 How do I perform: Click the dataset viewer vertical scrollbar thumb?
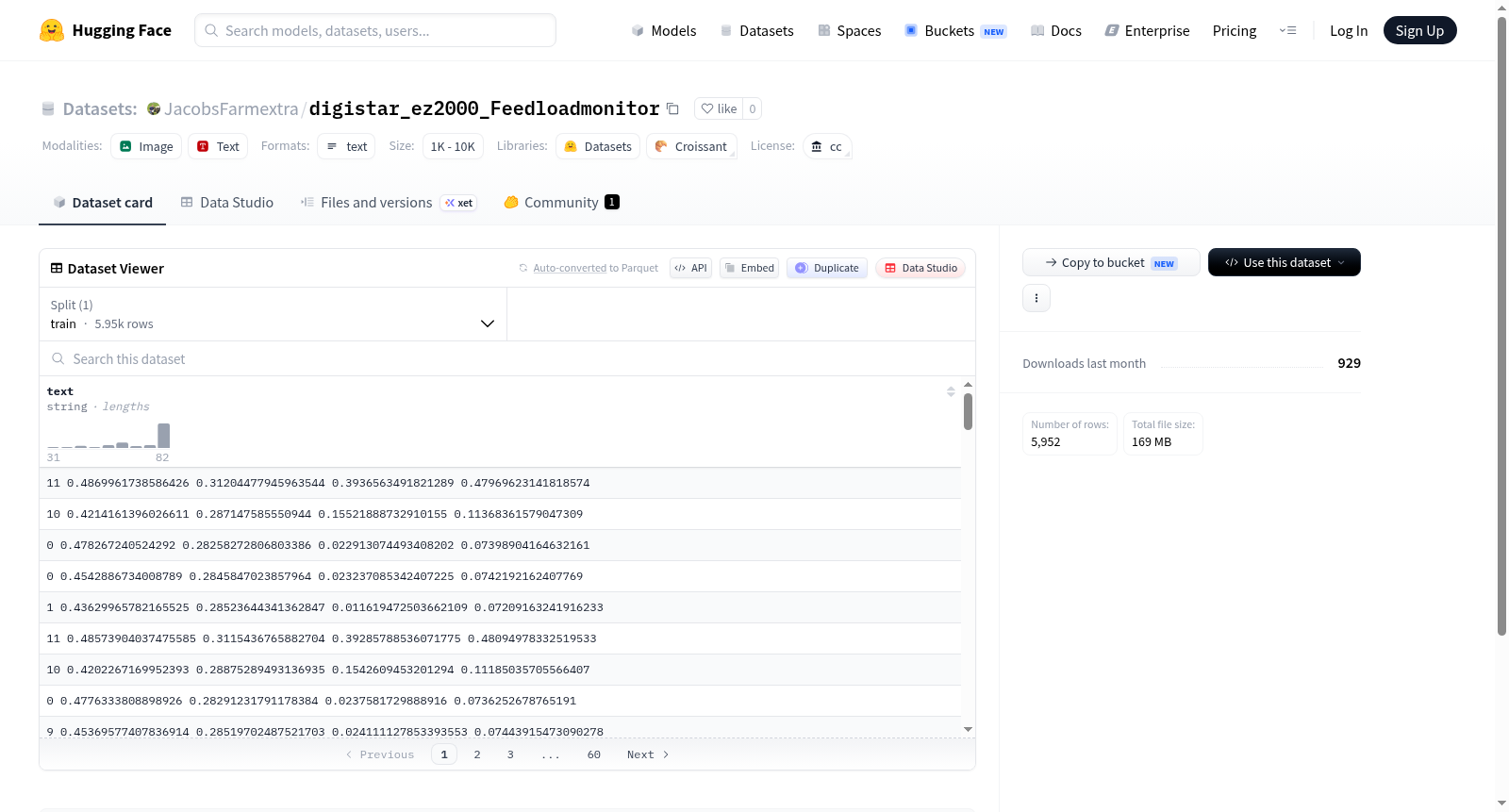click(x=968, y=411)
